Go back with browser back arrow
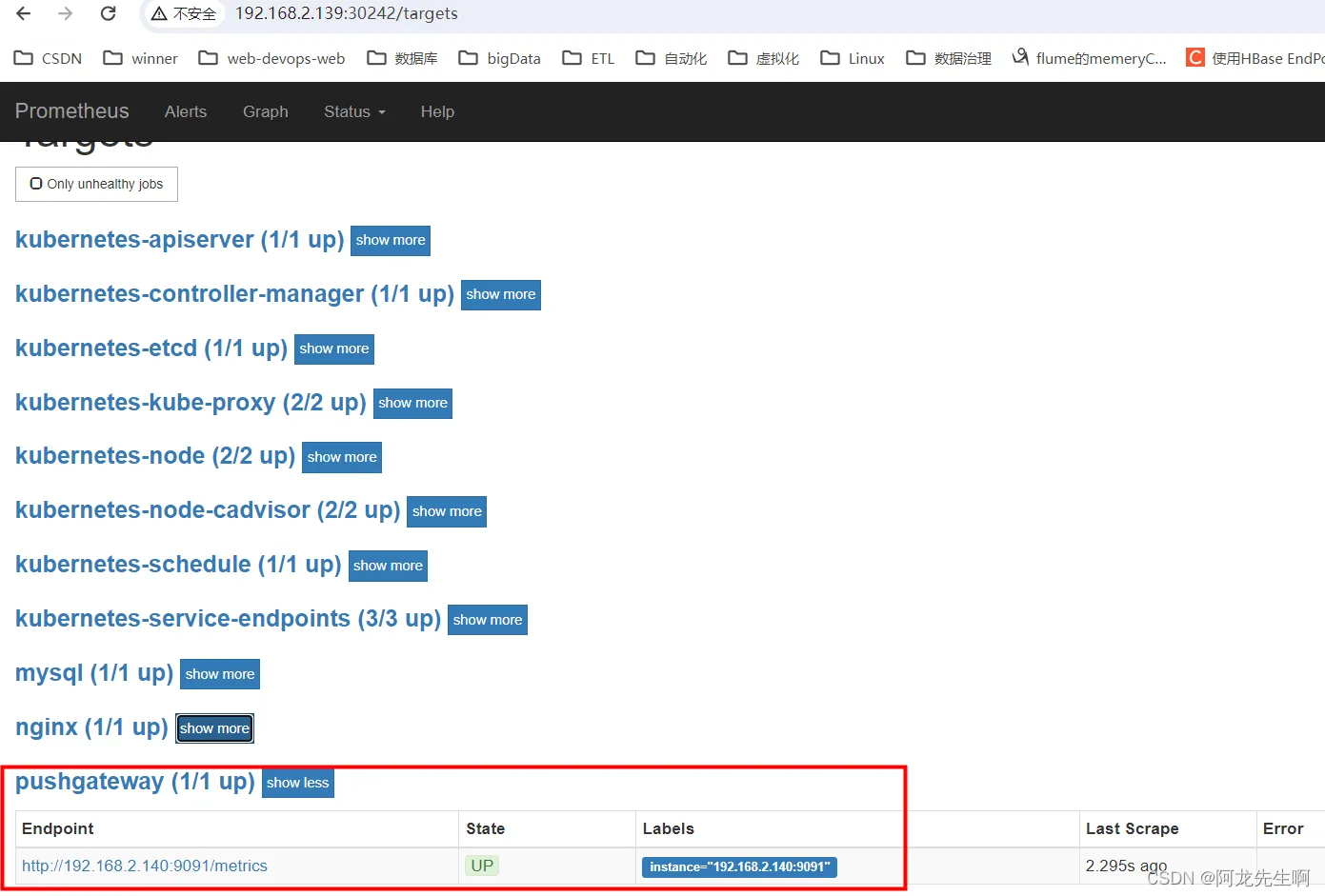The image size is (1325, 896). 24,13
